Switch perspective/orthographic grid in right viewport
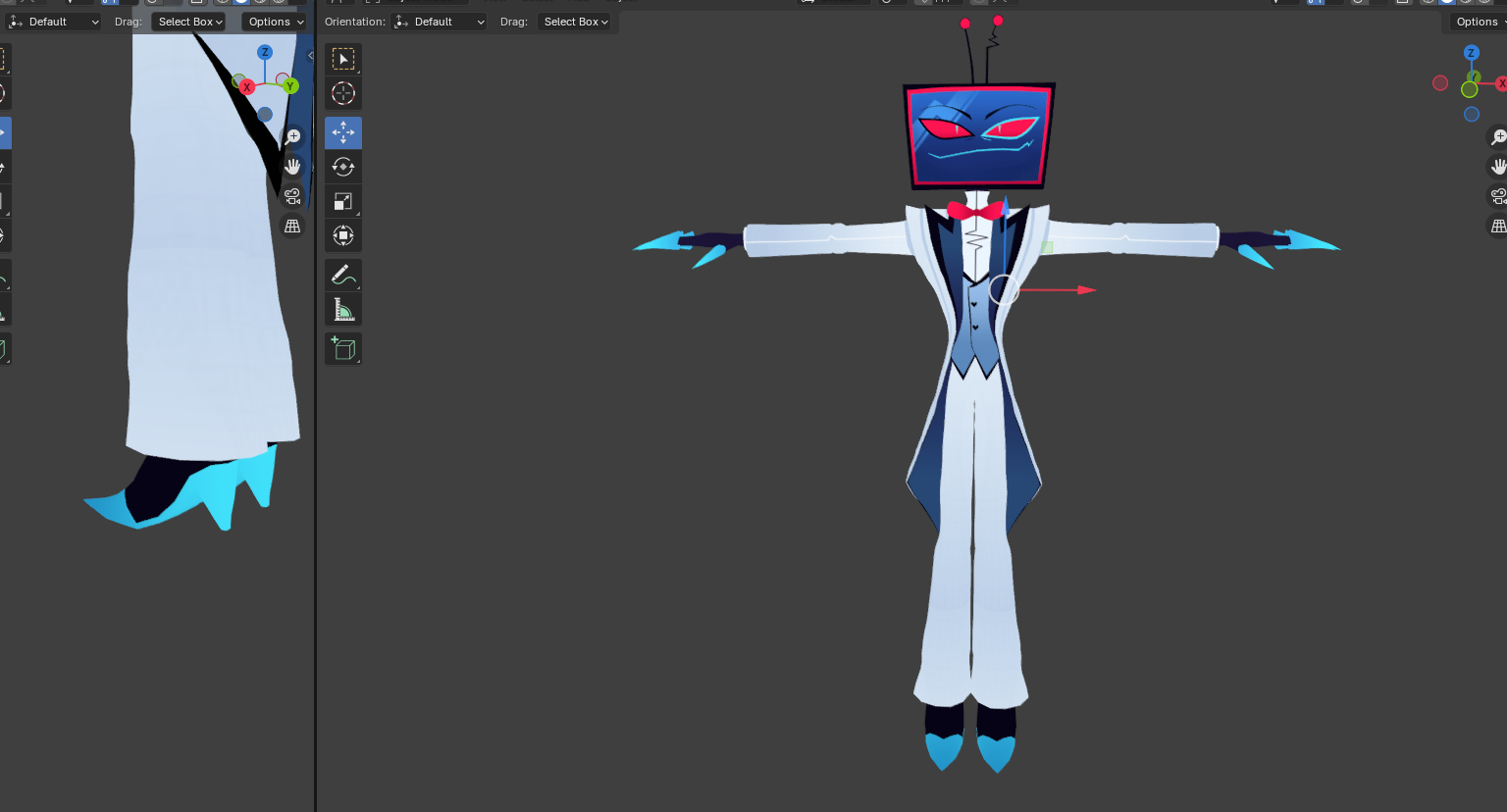Viewport: 1507px width, 812px height. pyautogui.click(x=1498, y=227)
